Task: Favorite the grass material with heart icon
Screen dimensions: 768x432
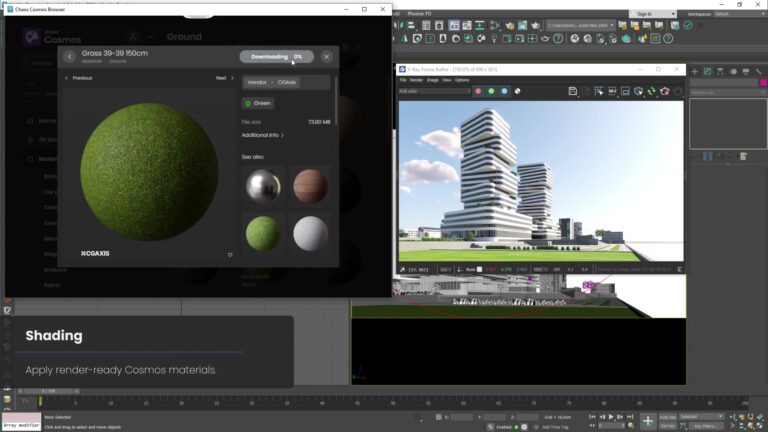Action: [230, 255]
